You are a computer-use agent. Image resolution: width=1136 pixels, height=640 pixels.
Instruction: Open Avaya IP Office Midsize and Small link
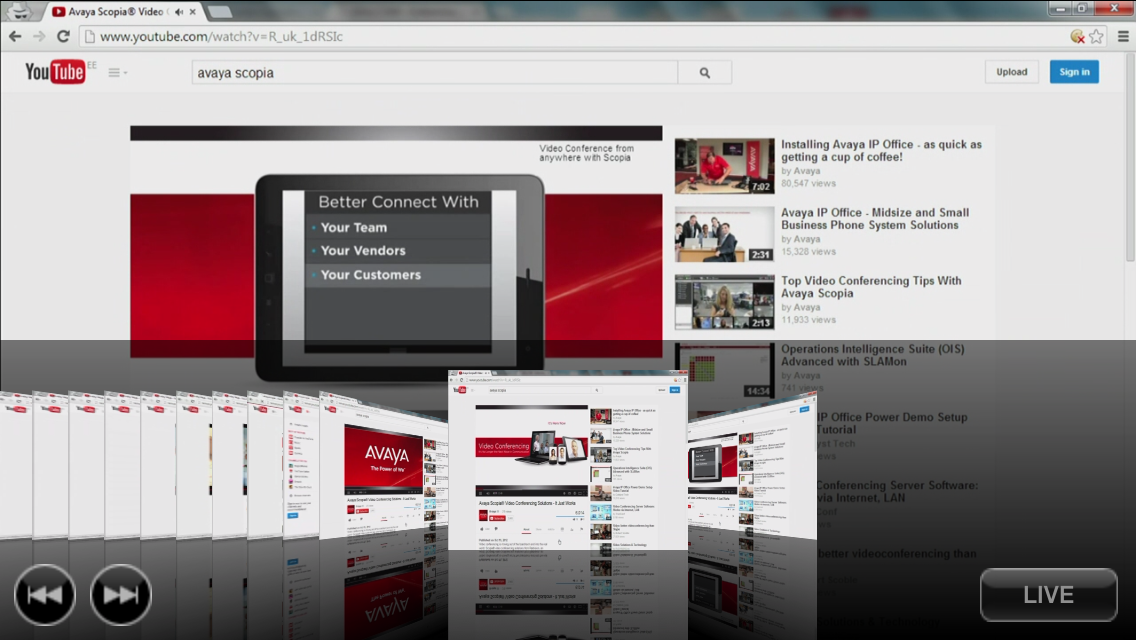coord(874,219)
